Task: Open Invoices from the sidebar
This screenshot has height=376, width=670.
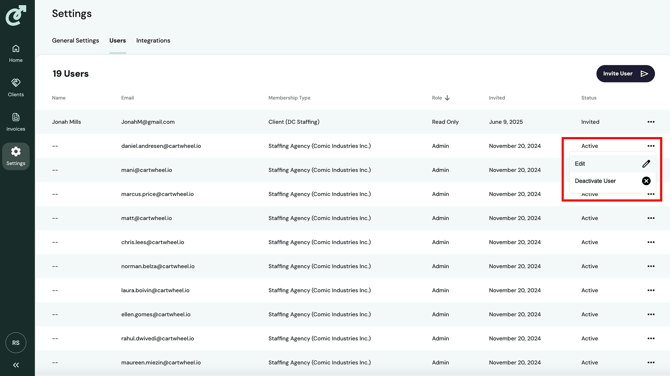Action: (x=16, y=122)
